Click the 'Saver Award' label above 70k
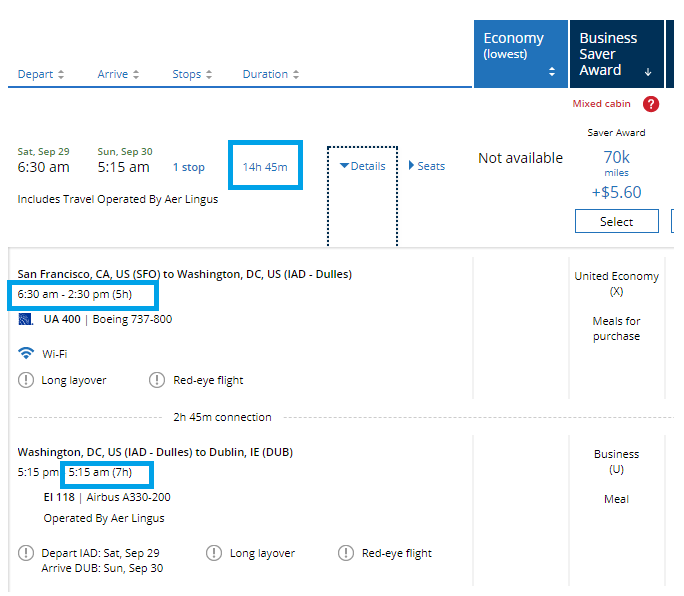The width and height of the screenshot is (684, 596). [616, 133]
